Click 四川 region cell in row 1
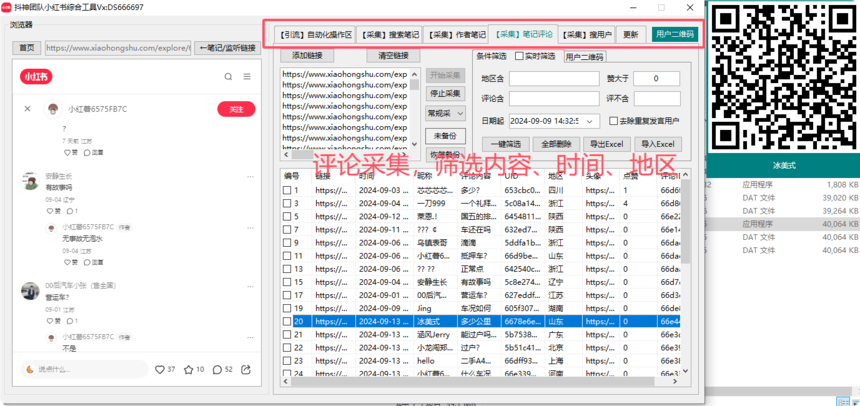860x406 pixels. click(563, 191)
